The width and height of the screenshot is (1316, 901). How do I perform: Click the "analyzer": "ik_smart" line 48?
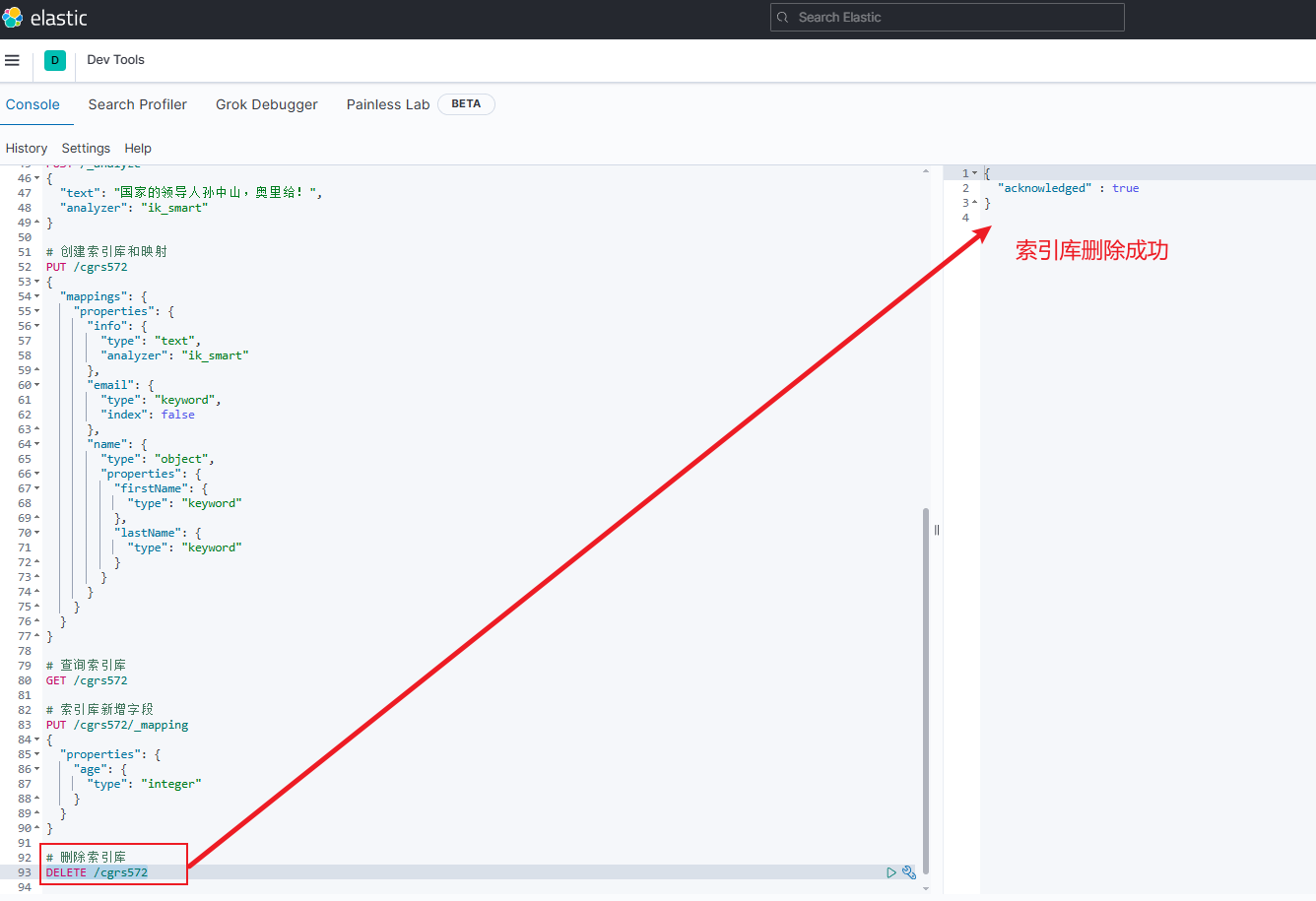click(134, 208)
